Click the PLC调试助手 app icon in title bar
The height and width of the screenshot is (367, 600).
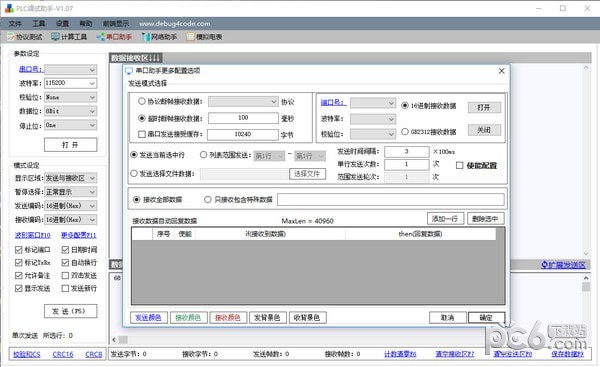click(x=9, y=8)
